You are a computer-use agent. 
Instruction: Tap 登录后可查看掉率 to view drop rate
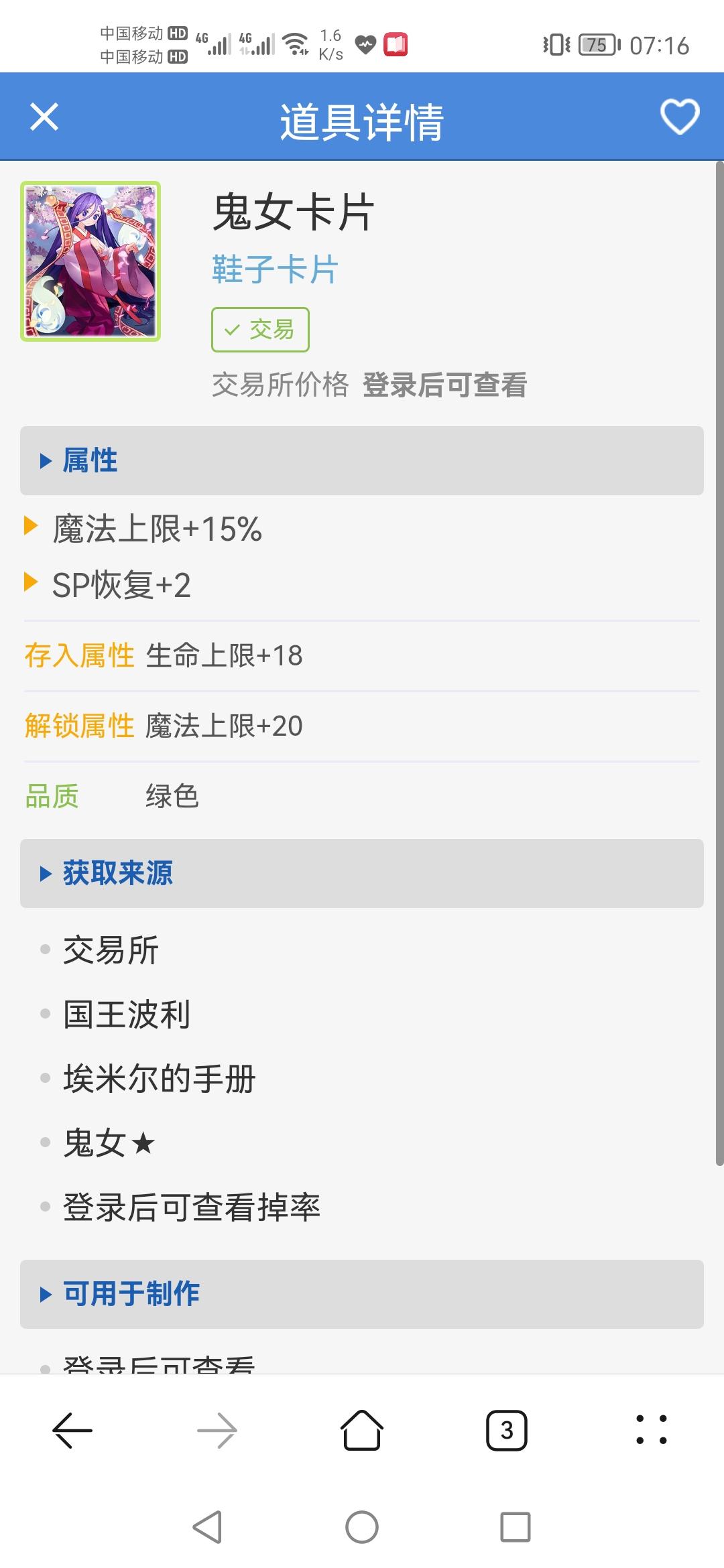[192, 1207]
